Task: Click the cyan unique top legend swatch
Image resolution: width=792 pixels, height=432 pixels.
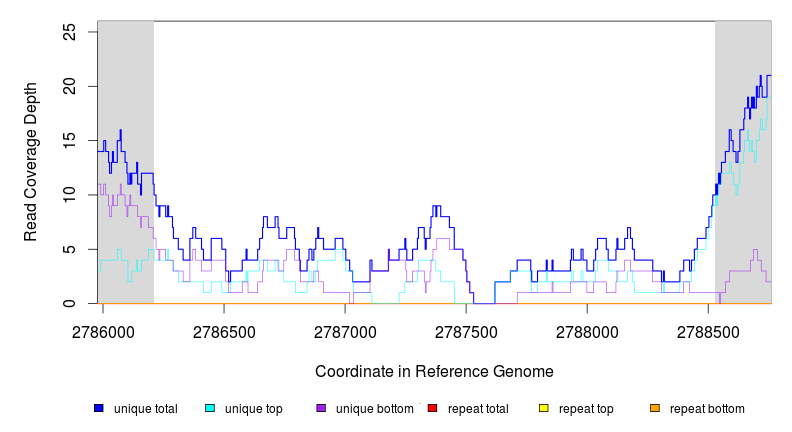Action: coord(210,409)
